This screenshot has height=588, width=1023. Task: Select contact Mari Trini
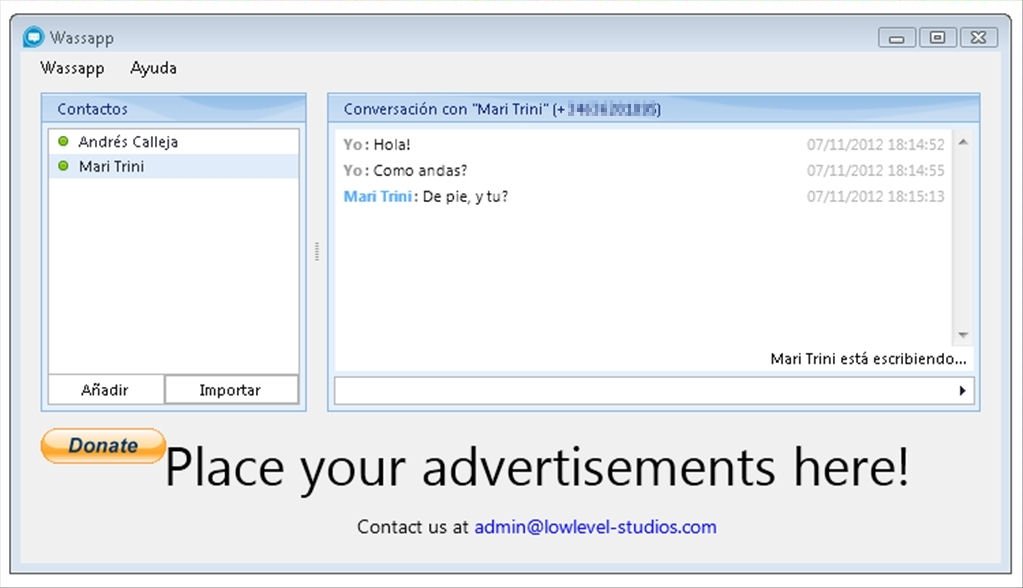(x=174, y=166)
